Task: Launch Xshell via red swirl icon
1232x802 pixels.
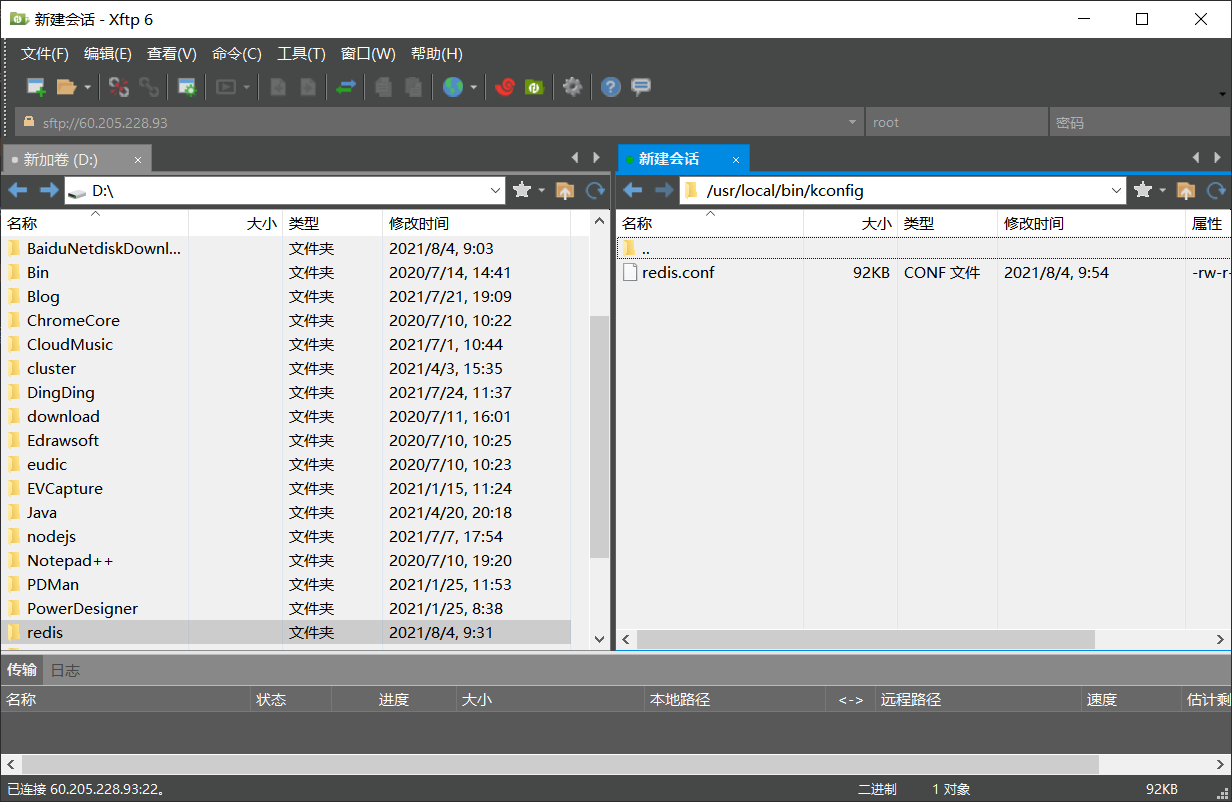Action: click(505, 87)
